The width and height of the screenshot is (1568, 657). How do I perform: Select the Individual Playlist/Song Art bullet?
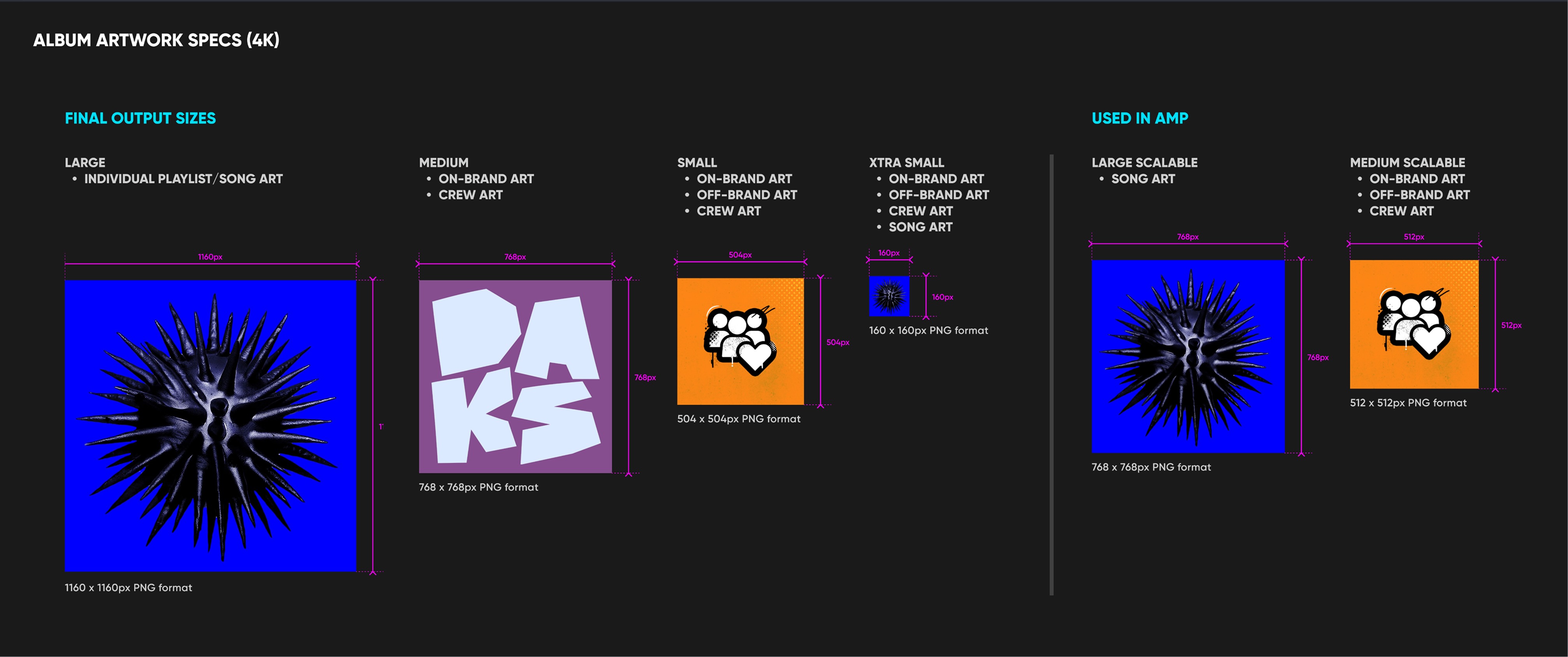point(183,179)
